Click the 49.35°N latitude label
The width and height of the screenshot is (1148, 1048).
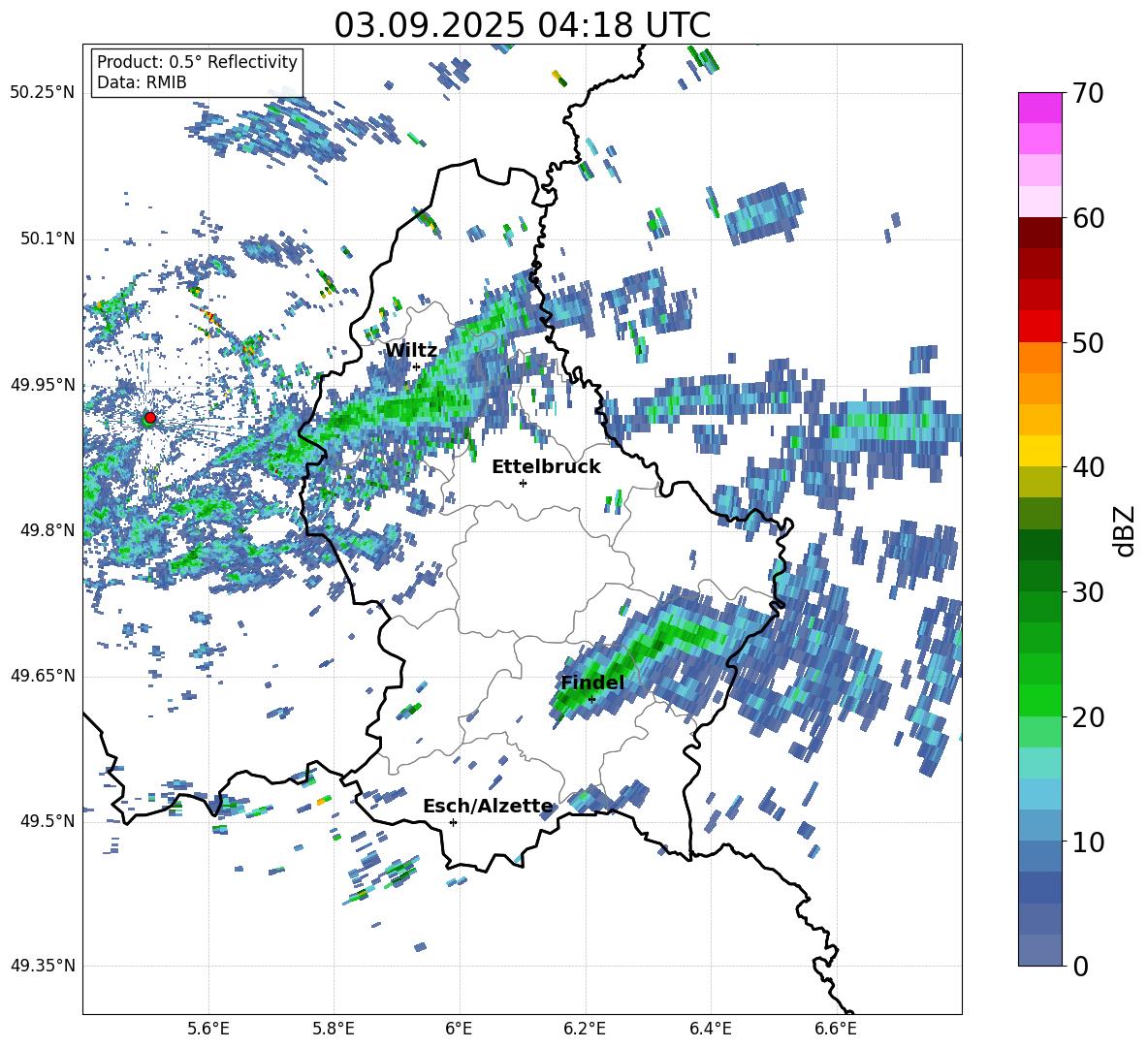[43, 966]
